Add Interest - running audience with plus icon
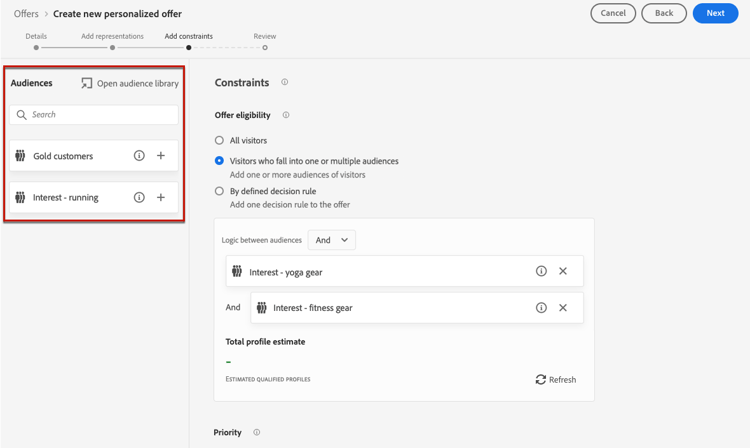This screenshot has width=750, height=448. [161, 197]
